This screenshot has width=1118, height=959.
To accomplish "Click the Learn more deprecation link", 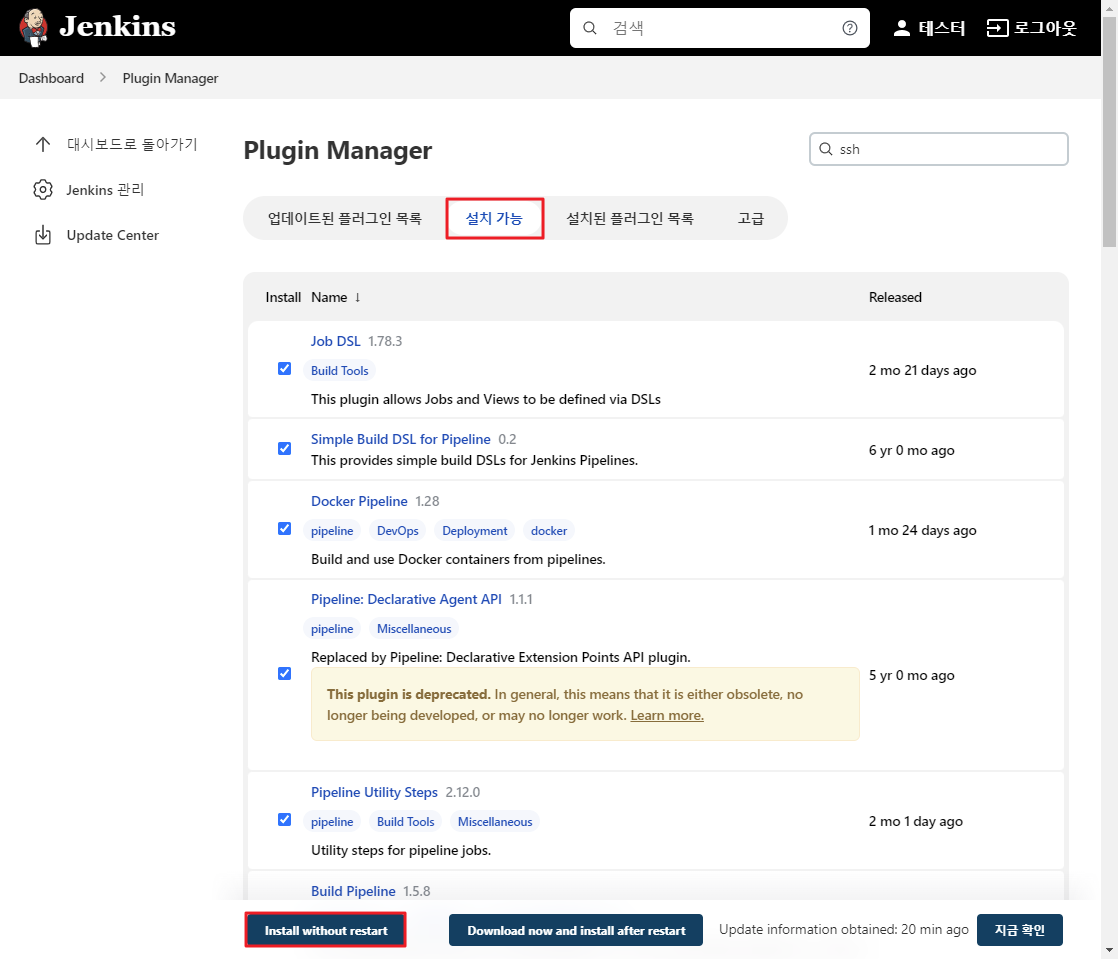I will (x=667, y=715).
